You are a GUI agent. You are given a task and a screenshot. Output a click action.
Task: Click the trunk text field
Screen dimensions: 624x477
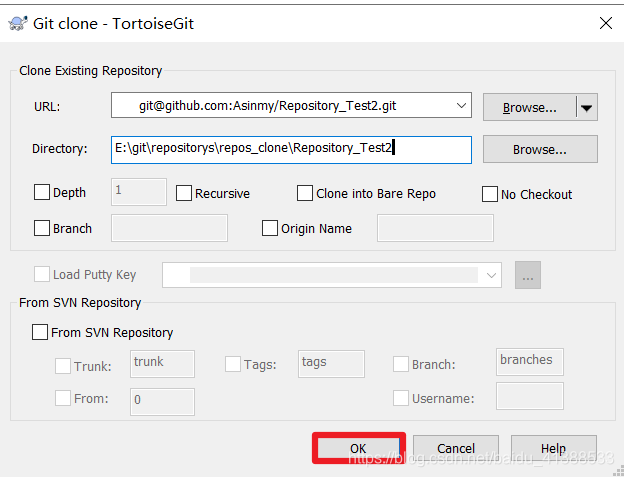(162, 364)
